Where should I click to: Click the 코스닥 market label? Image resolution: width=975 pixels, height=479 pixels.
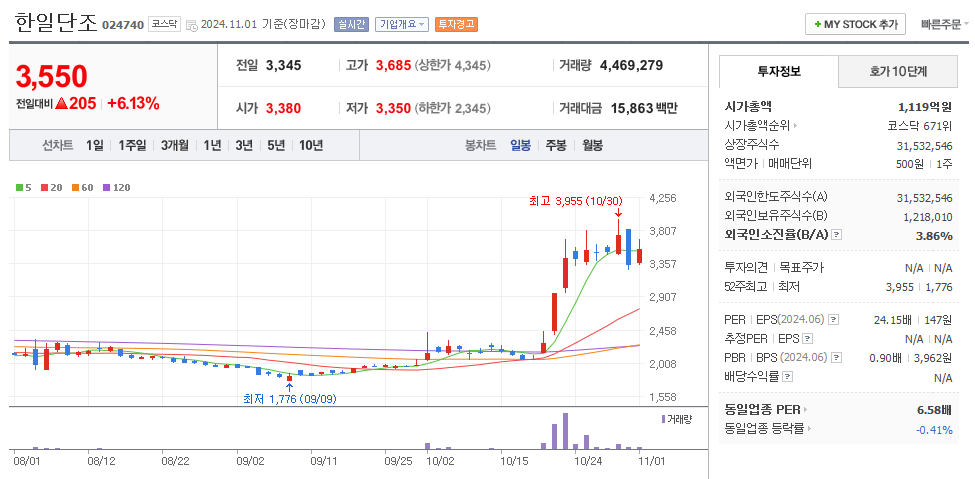[165, 25]
